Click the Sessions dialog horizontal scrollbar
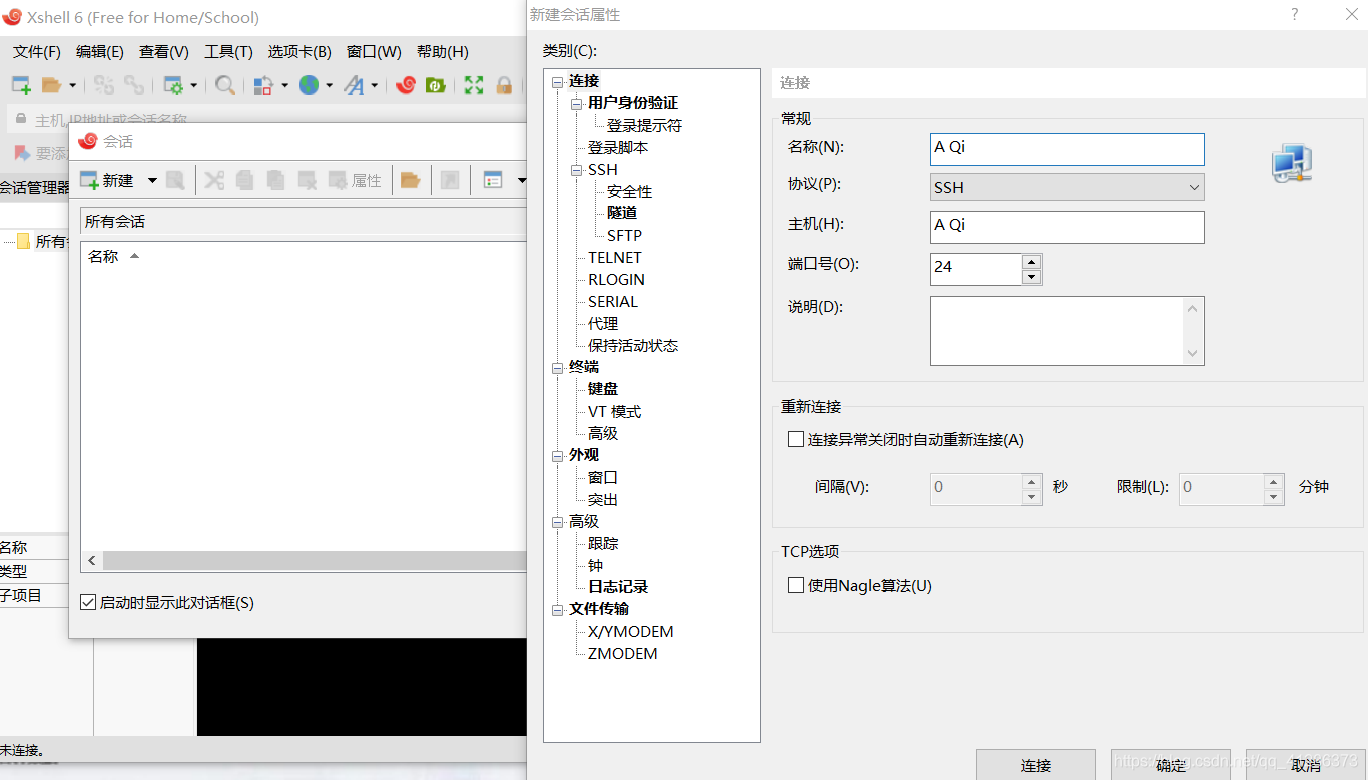Image resolution: width=1368 pixels, height=780 pixels. [x=314, y=561]
